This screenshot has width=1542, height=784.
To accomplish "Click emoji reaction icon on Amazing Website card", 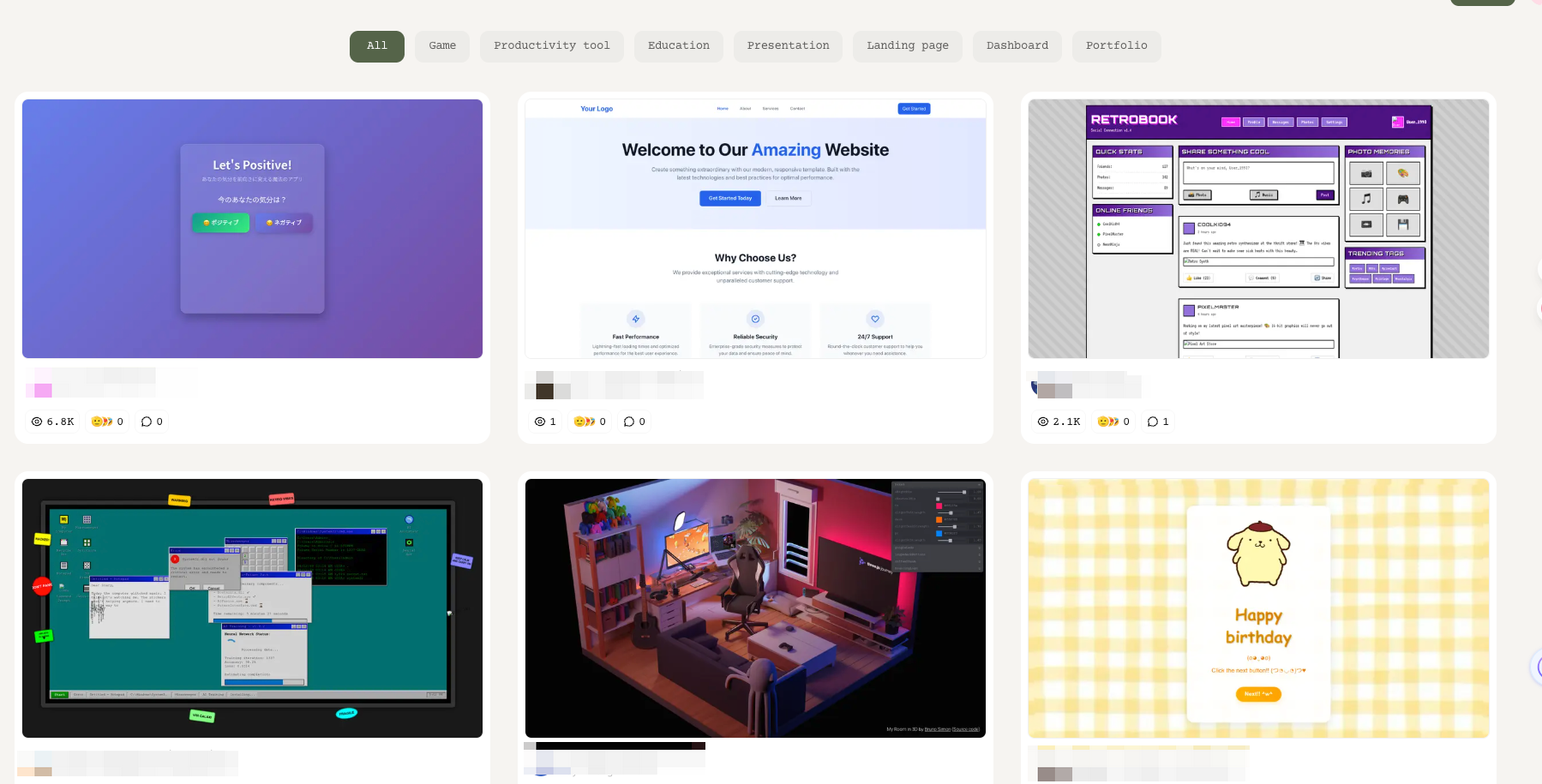I will (585, 422).
